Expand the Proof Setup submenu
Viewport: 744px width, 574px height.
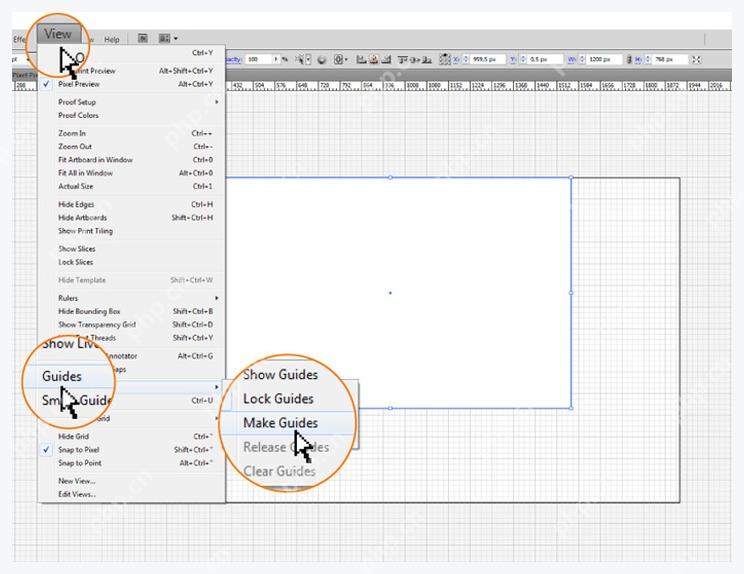click(131, 102)
